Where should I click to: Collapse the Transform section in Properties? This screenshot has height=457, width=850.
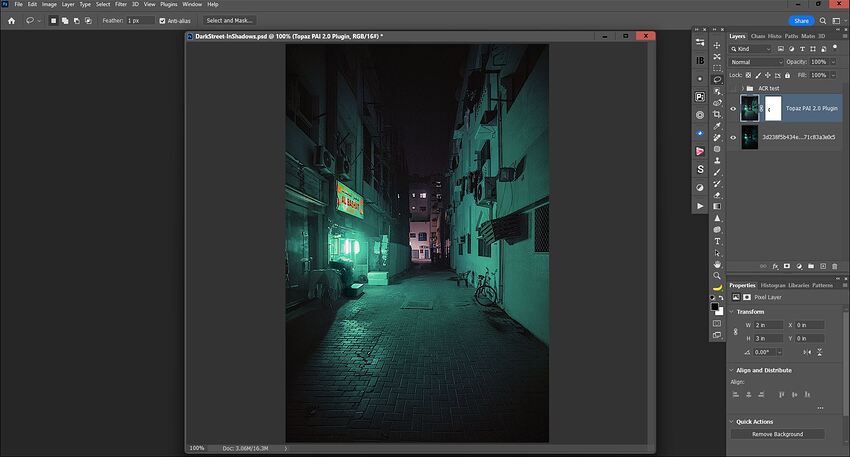tap(731, 311)
